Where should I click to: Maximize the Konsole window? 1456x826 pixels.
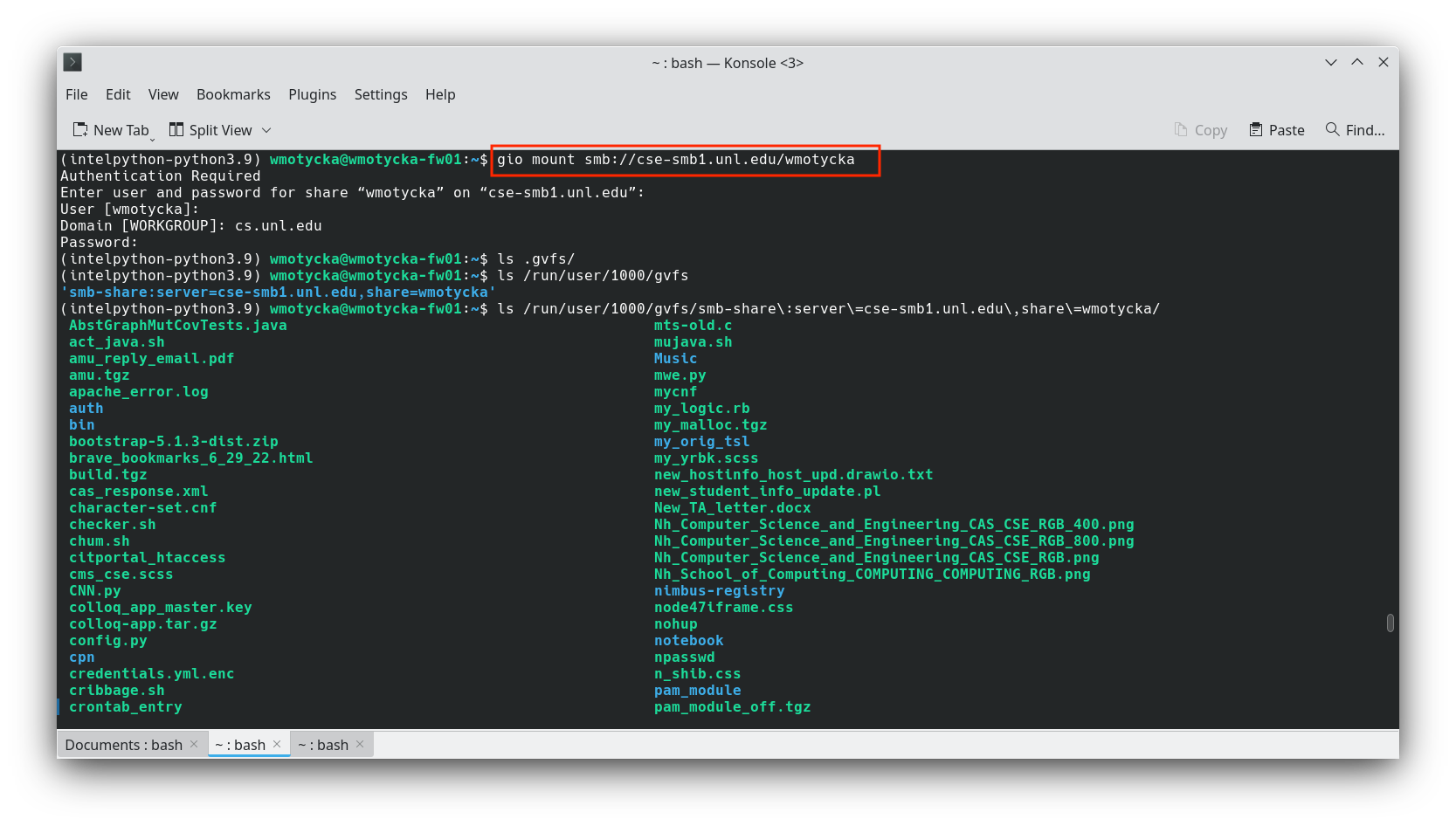coord(1357,62)
